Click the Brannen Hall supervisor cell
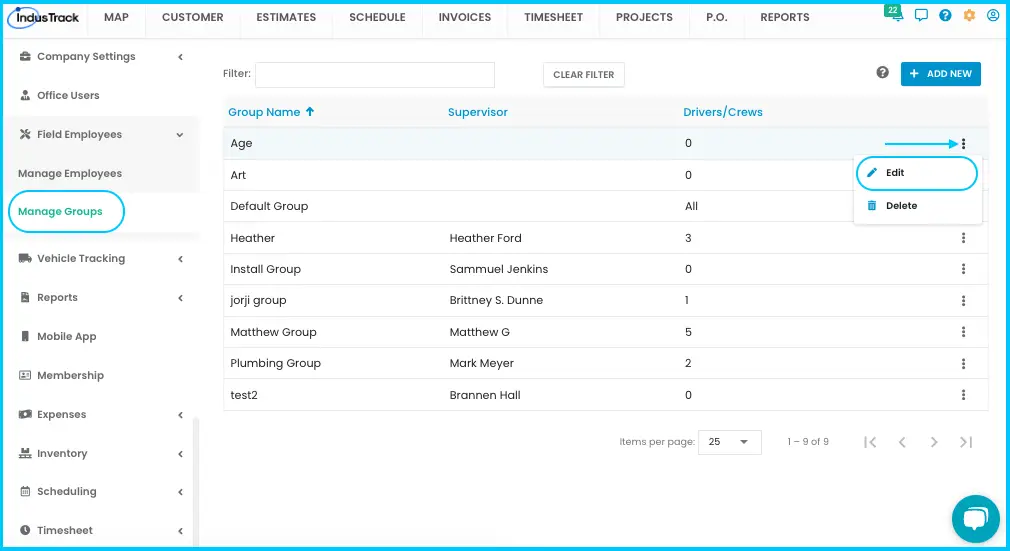Screen dimensions: 1010x551 point(485,395)
